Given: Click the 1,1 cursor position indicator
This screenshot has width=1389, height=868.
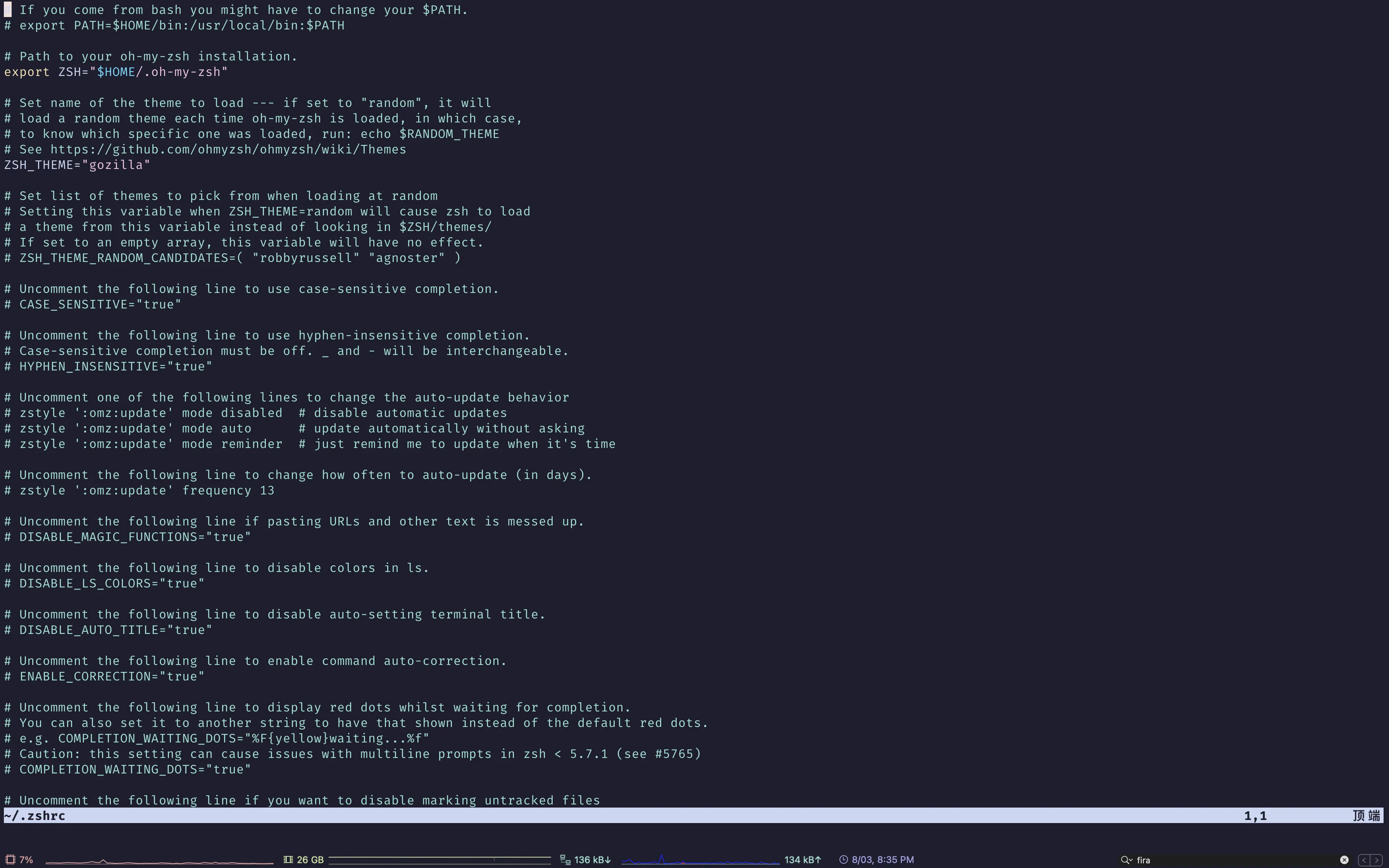Looking at the screenshot, I should point(1255,815).
